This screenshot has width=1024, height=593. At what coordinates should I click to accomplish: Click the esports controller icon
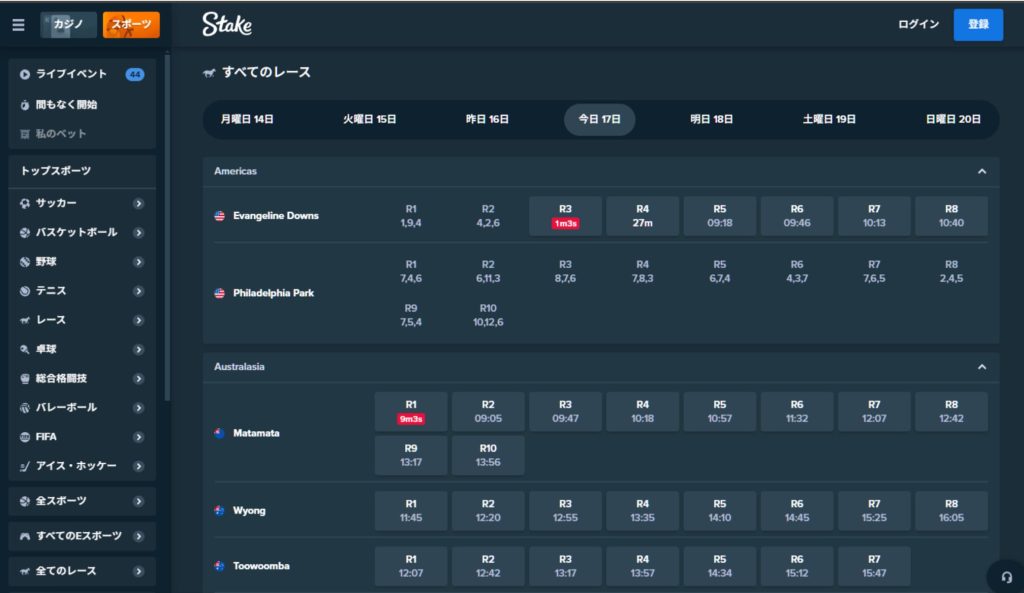coord(25,536)
